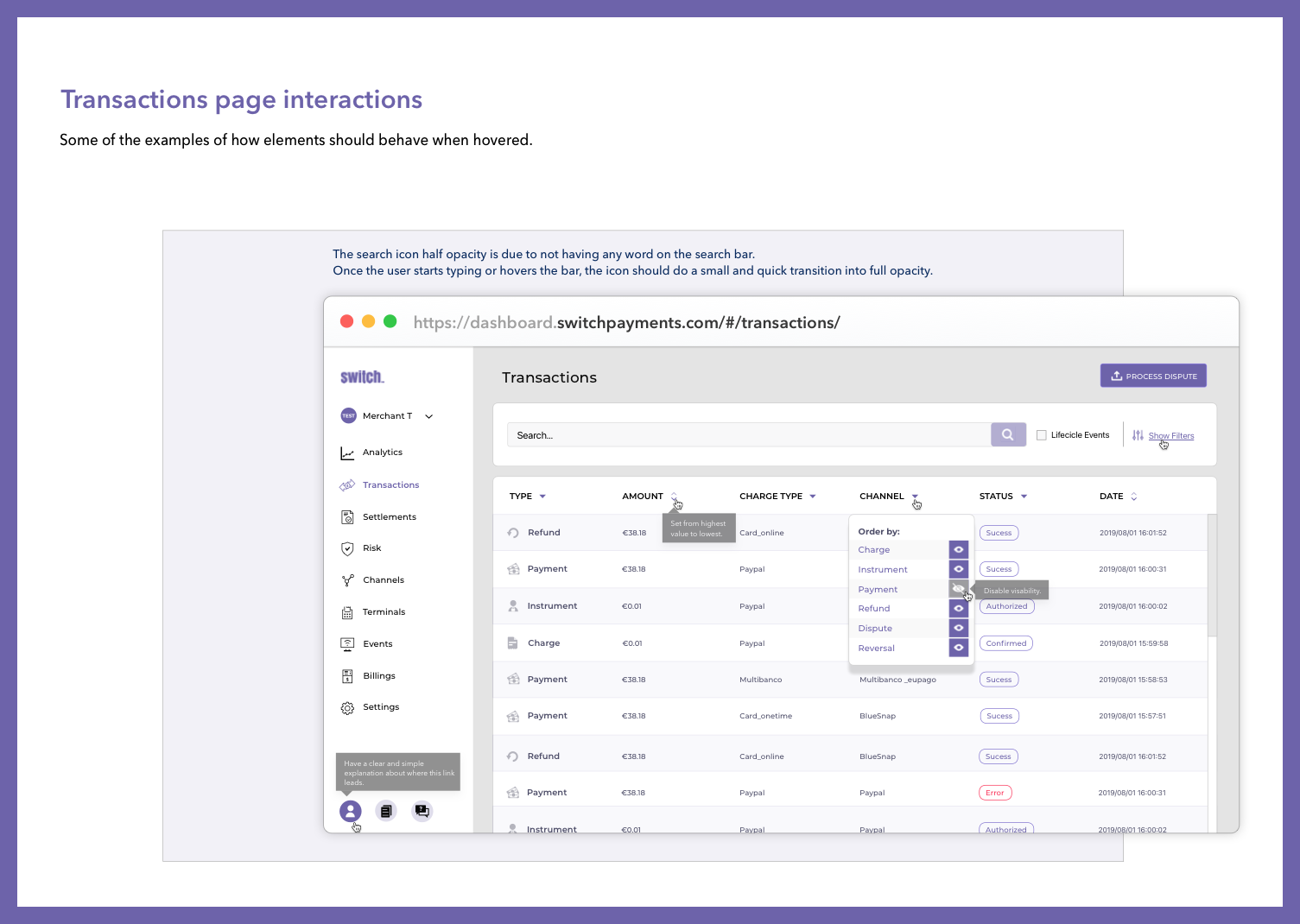Click the Multibanco charge type cell

[760, 680]
